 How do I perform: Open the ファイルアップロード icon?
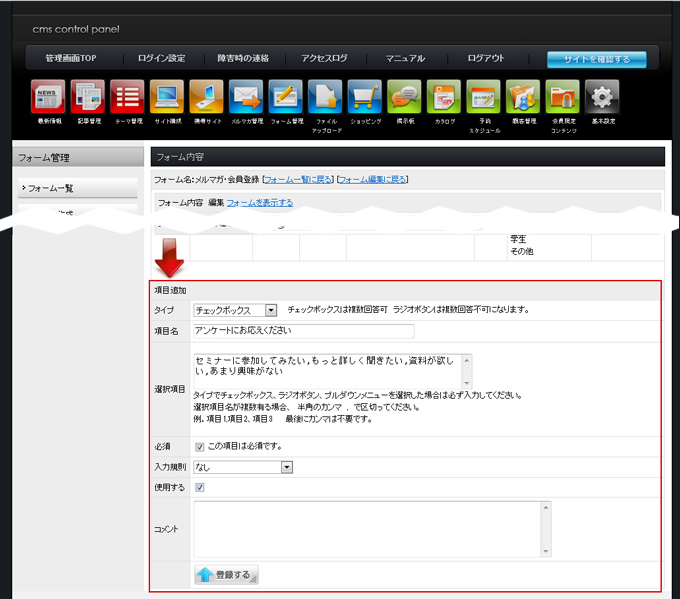pos(325,97)
